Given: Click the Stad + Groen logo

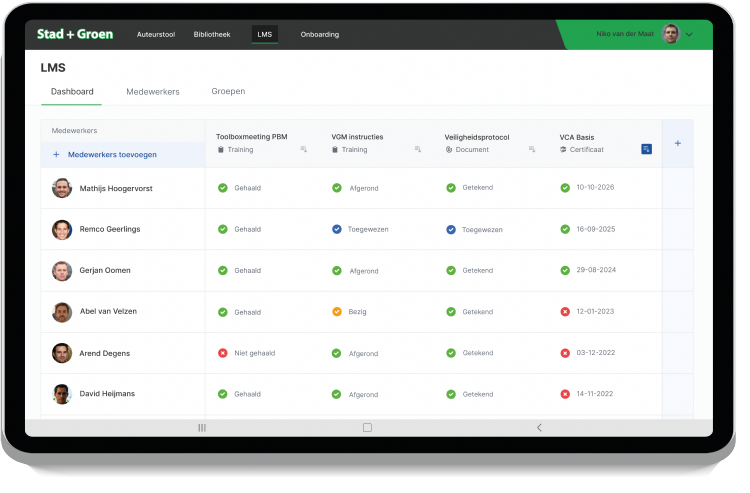Looking at the screenshot, I should pyautogui.click(x=75, y=34).
